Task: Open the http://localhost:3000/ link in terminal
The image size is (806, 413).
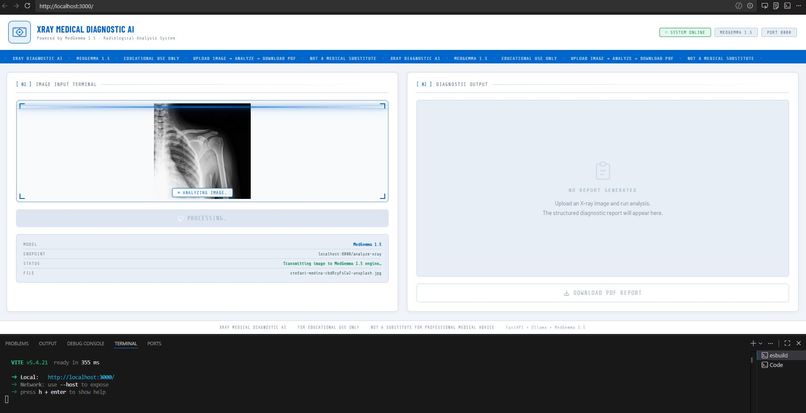Action: pyautogui.click(x=81, y=377)
